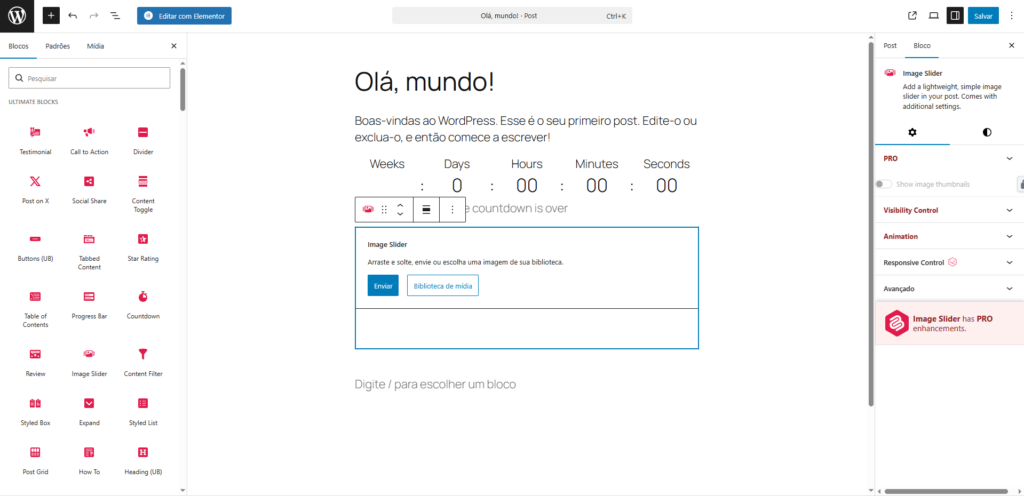Insert the Social Share block

[x=89, y=189]
